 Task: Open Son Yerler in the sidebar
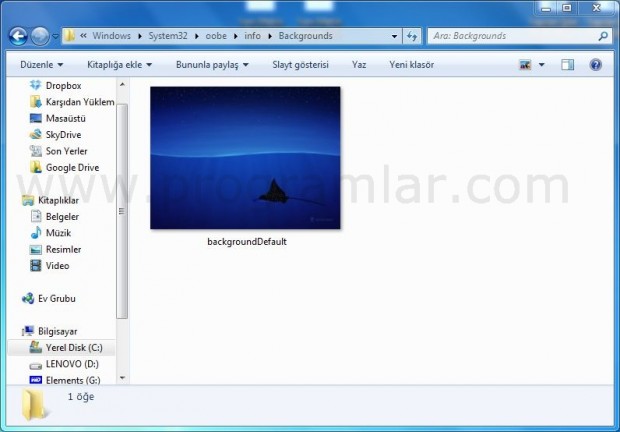coord(58,151)
